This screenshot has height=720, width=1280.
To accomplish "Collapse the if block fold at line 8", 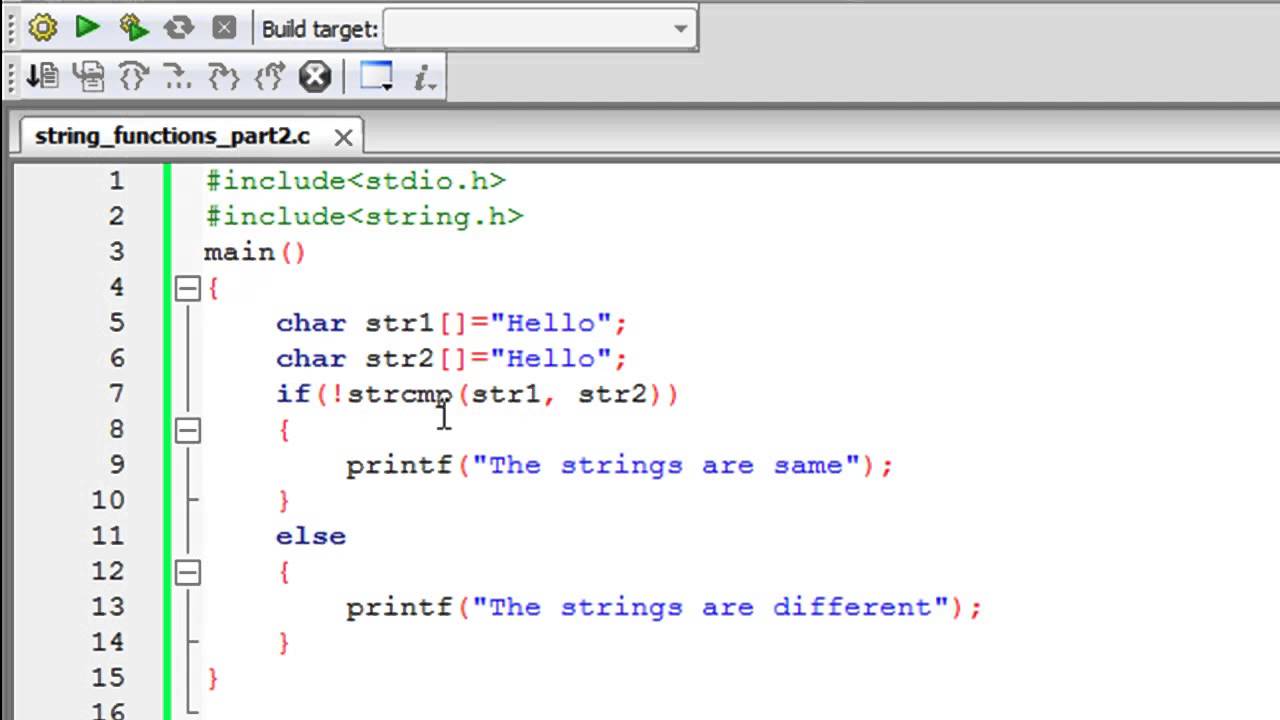I will click(187, 430).
